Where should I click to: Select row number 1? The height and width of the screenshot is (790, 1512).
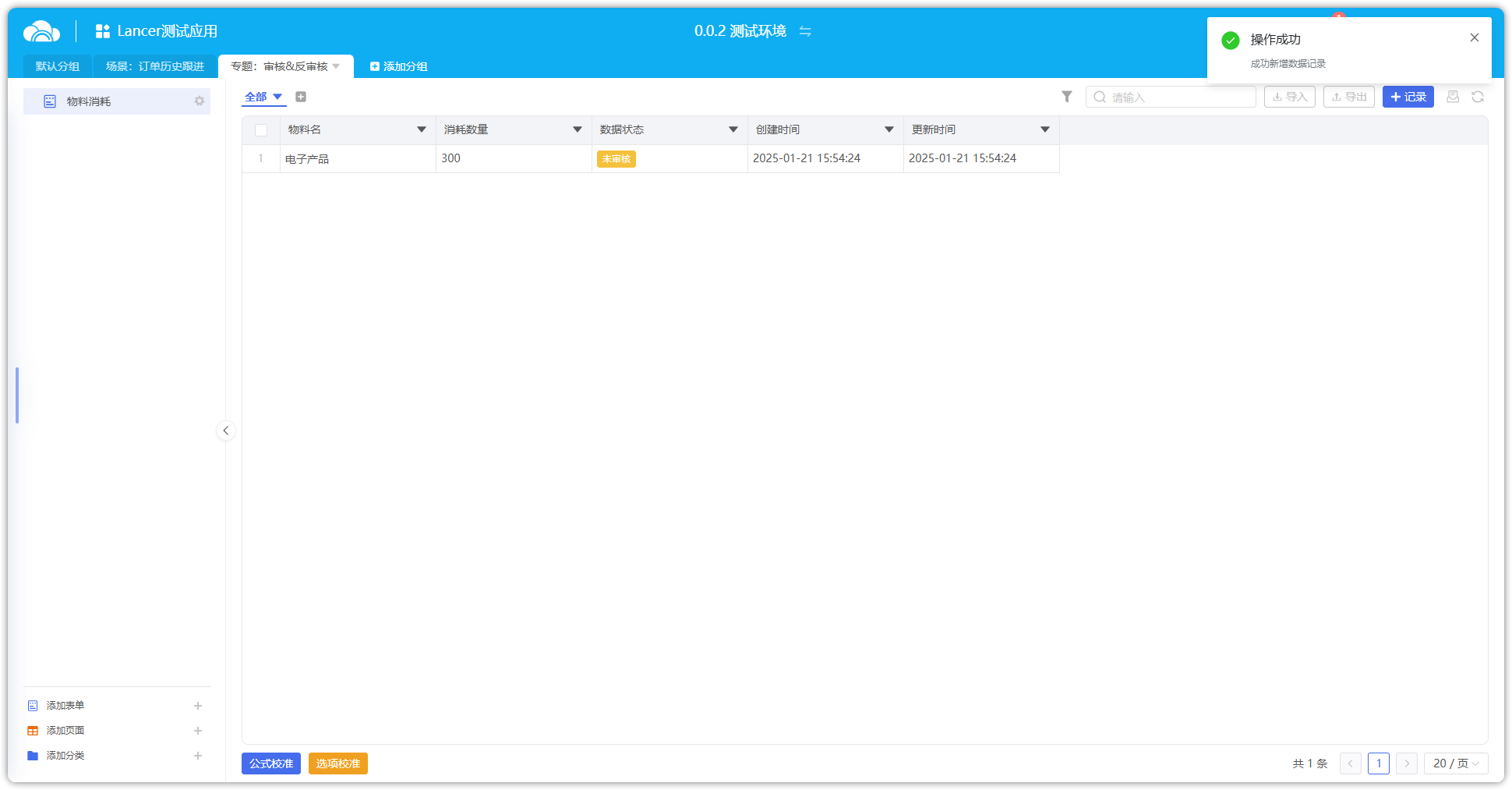click(261, 158)
